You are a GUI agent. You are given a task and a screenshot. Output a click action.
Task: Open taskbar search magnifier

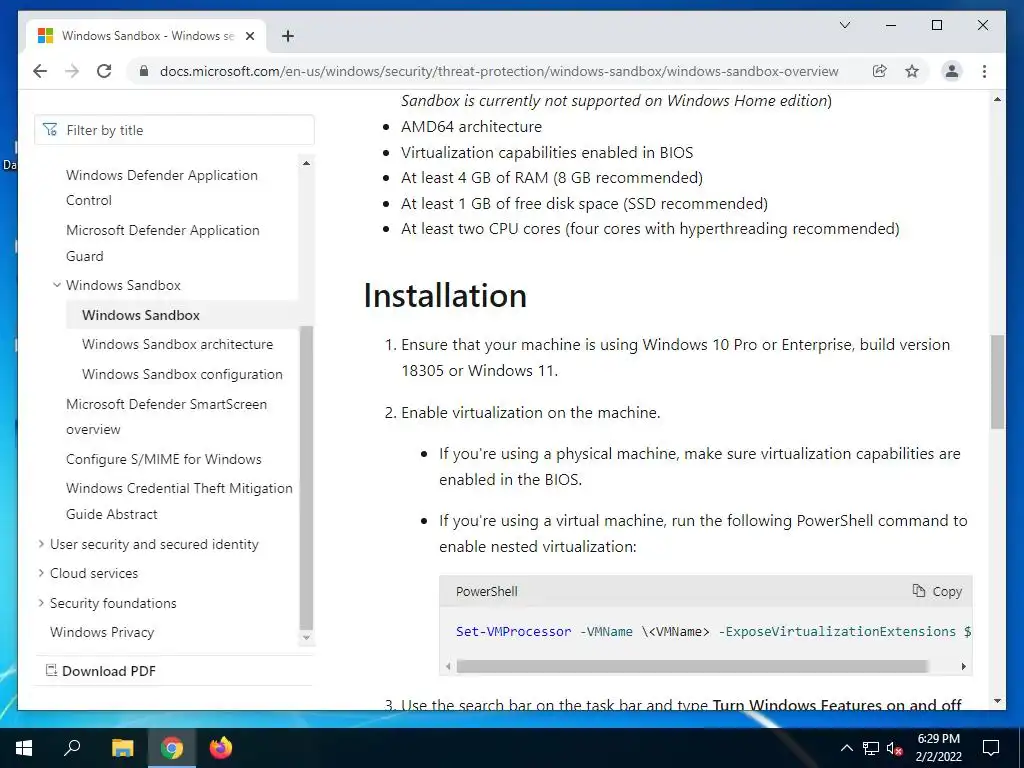coord(72,748)
